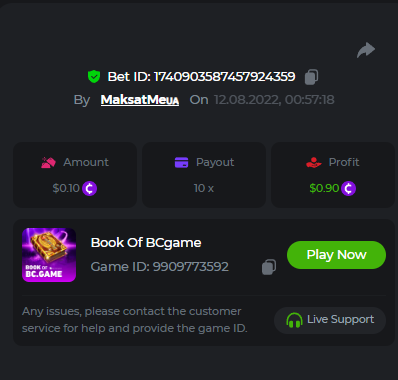The height and width of the screenshot is (380, 398).
Task: Copy the Game ID using copy icon
Action: (x=269, y=267)
